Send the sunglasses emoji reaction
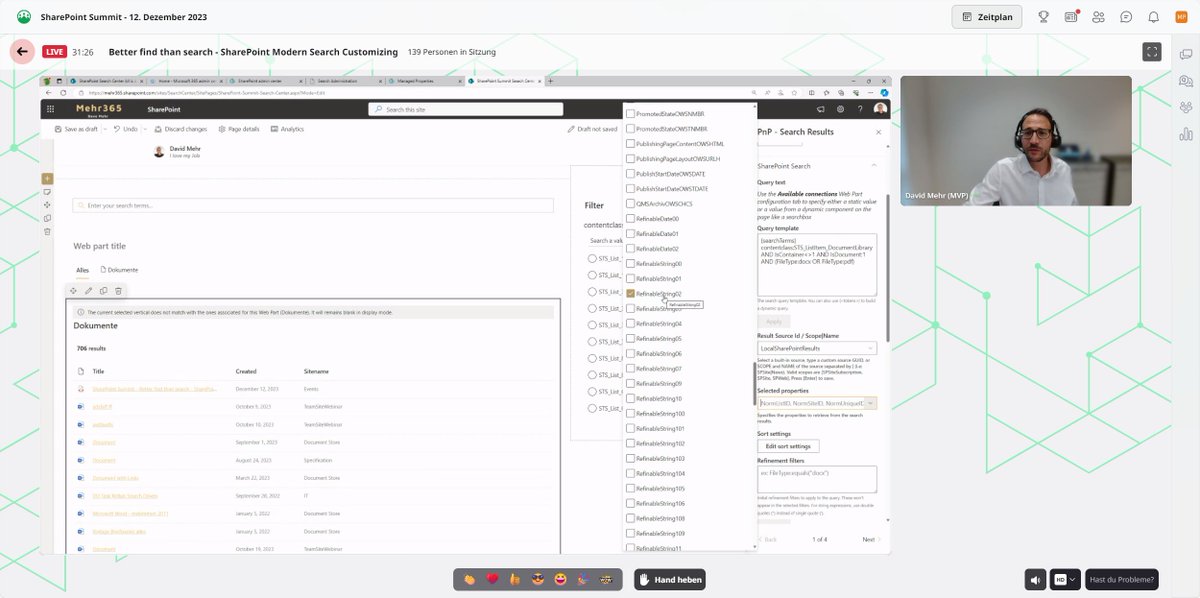 coord(538,579)
